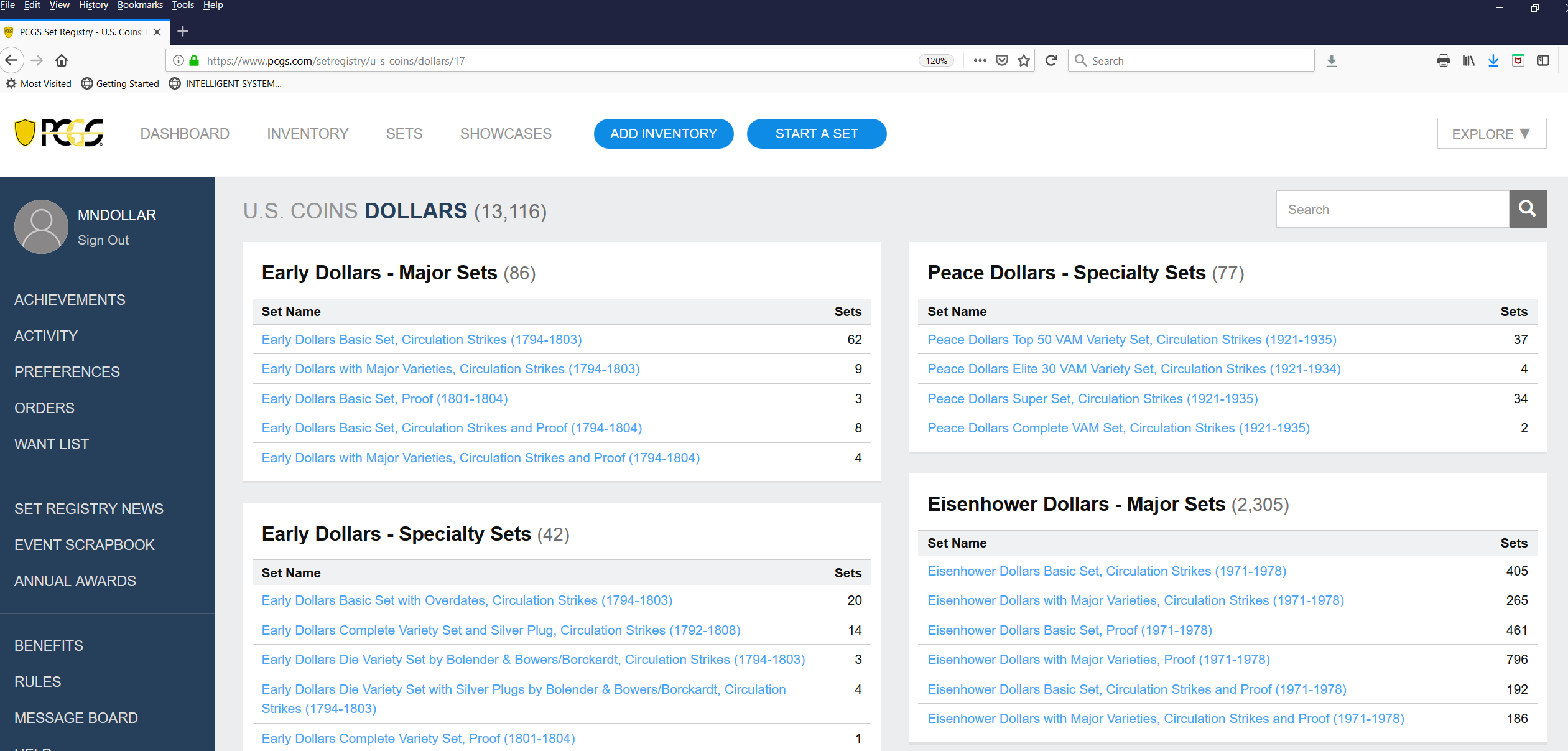Submit search with the magnifier button
Viewport: 1568px width, 751px height.
(1528, 209)
